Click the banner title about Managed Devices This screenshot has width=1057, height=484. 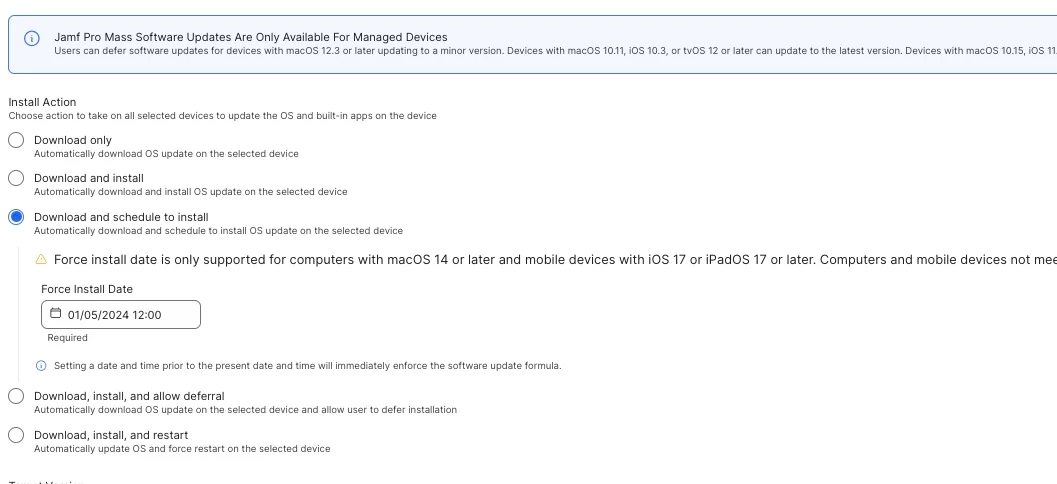tap(251, 37)
